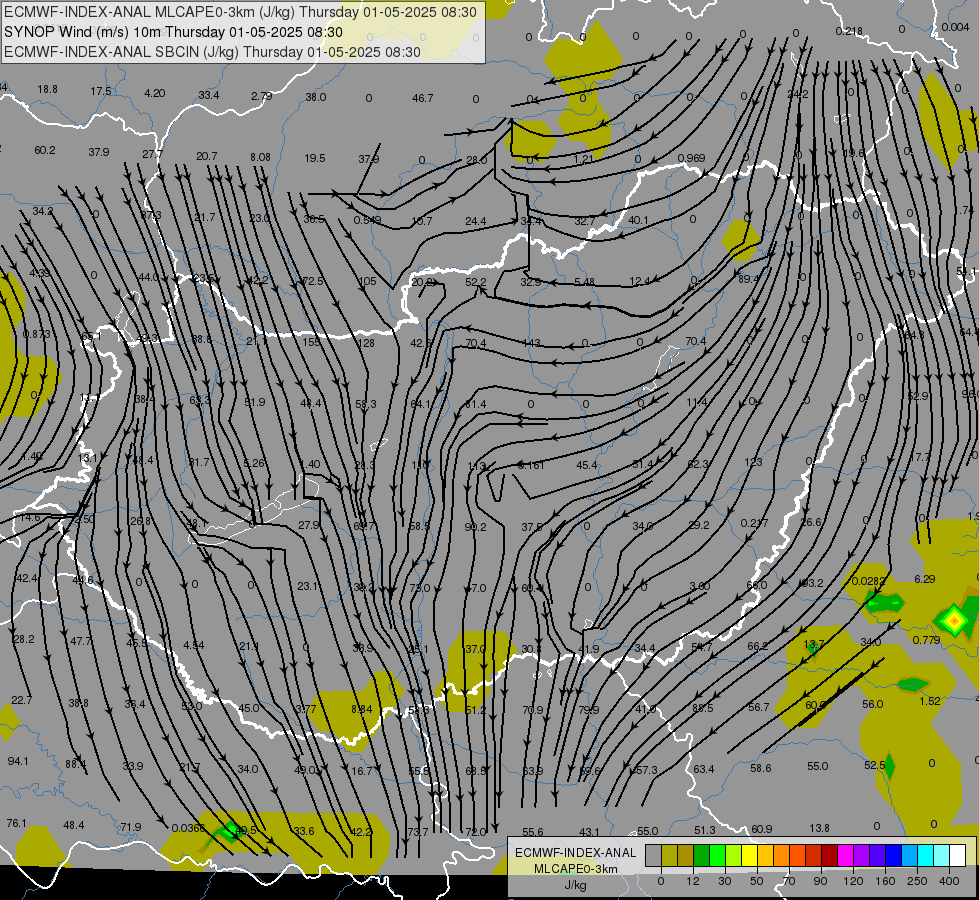Viewport: 979px width, 900px height.
Task: Click the map value 5.48
Action: coord(584,282)
